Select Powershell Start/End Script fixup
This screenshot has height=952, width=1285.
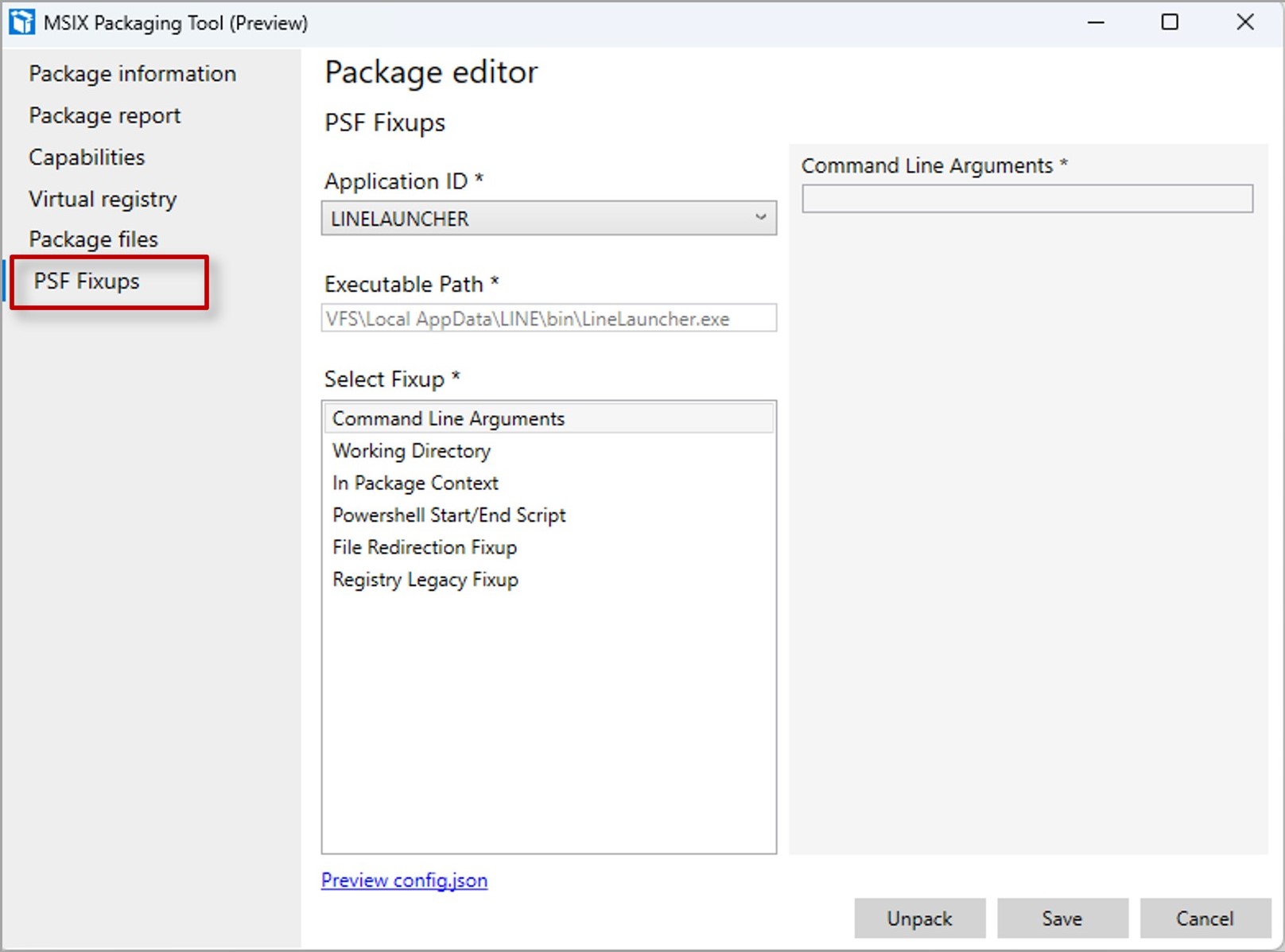(x=448, y=515)
